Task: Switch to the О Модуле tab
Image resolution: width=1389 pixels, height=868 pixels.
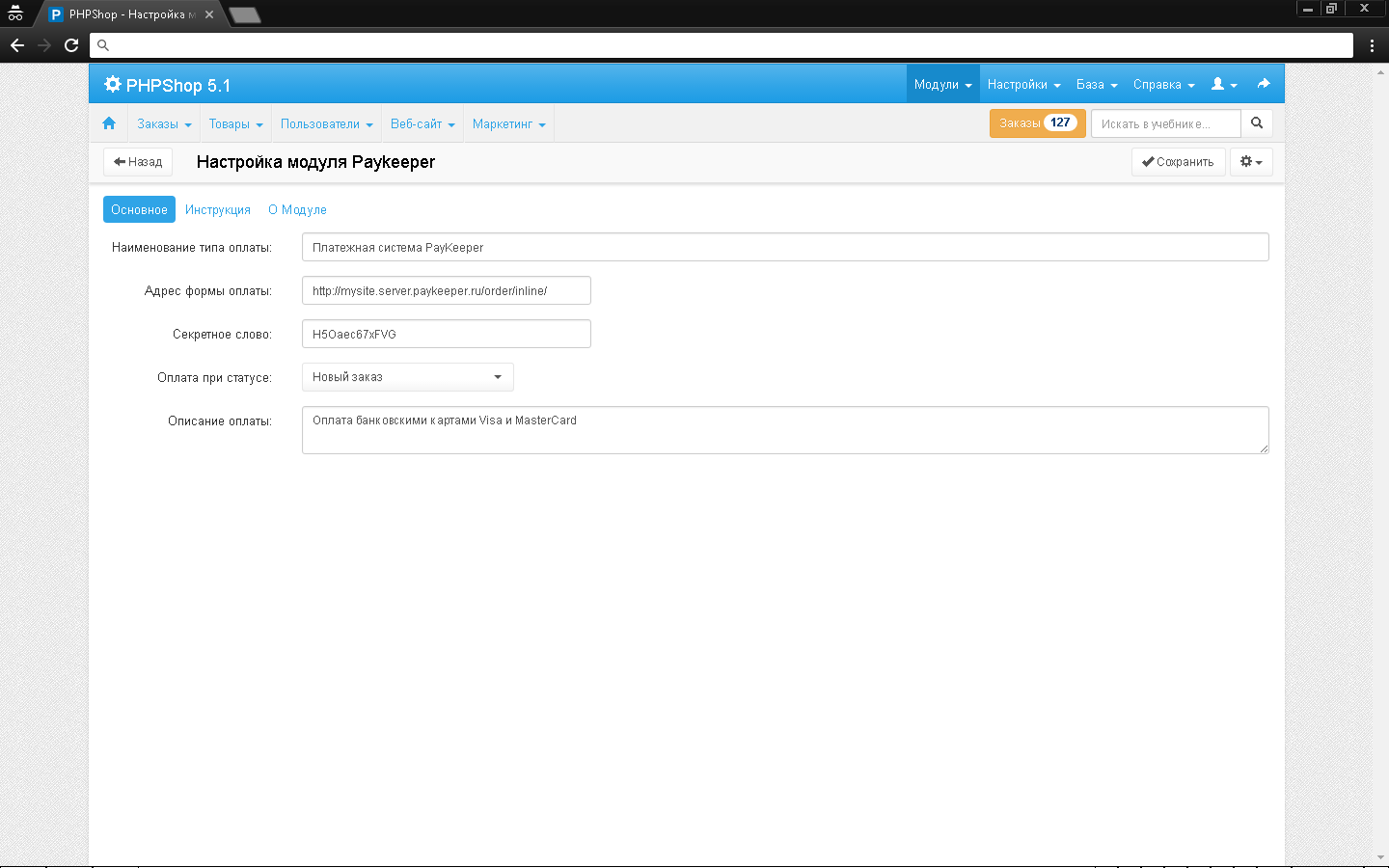Action: [297, 210]
